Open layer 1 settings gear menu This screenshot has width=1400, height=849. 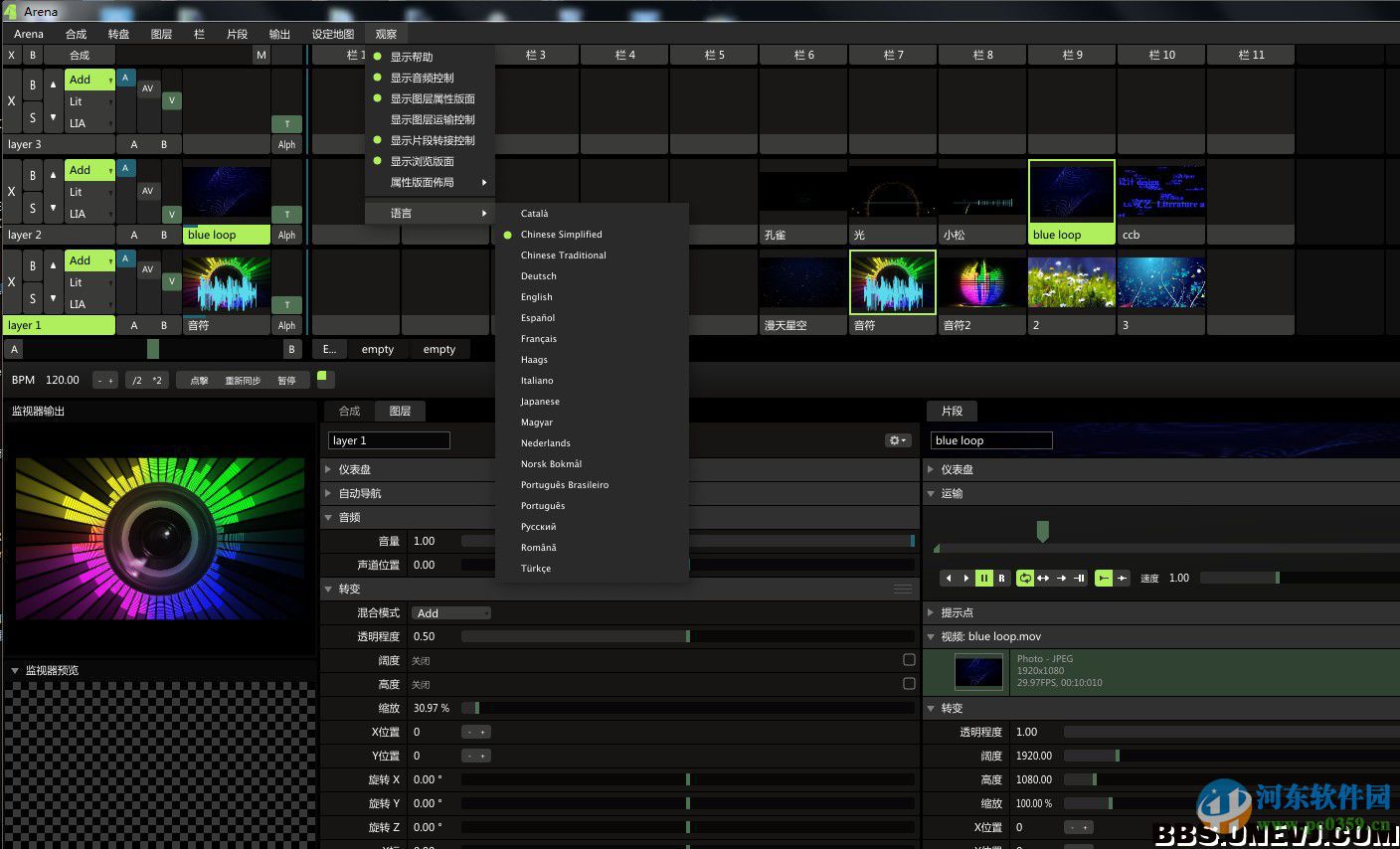pos(896,440)
